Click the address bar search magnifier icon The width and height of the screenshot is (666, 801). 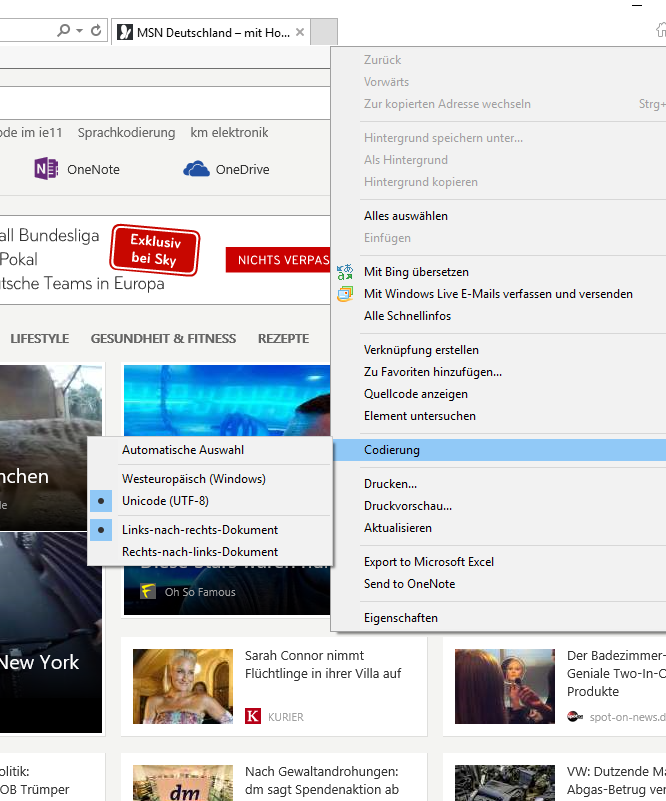[63, 31]
